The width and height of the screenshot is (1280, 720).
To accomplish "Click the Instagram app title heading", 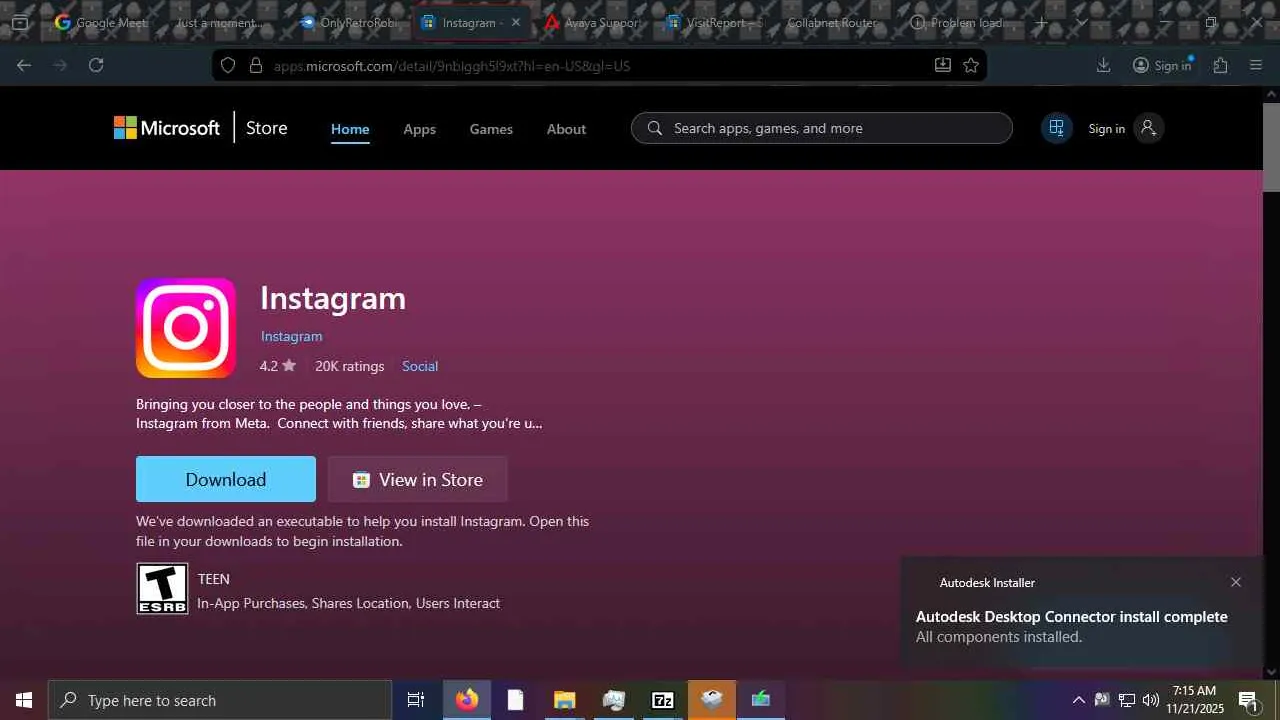I will pyautogui.click(x=333, y=298).
